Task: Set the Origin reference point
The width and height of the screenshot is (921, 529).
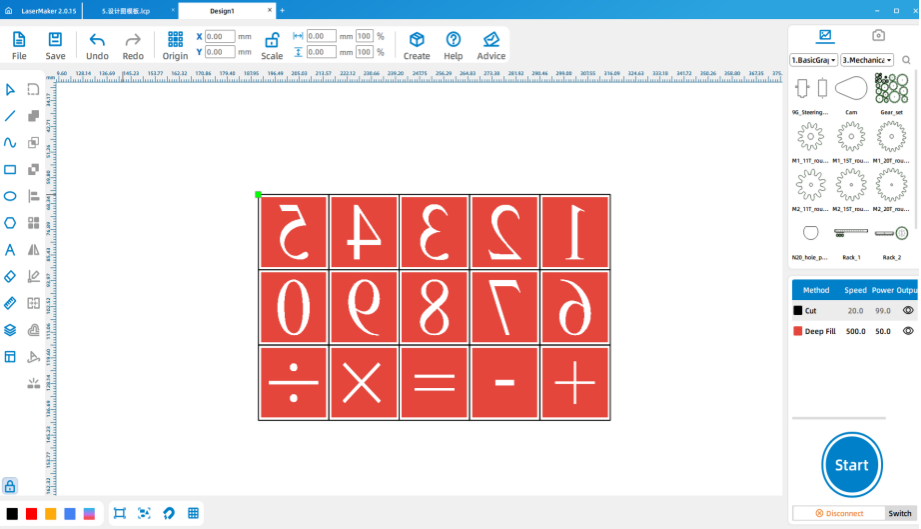Action: click(175, 46)
